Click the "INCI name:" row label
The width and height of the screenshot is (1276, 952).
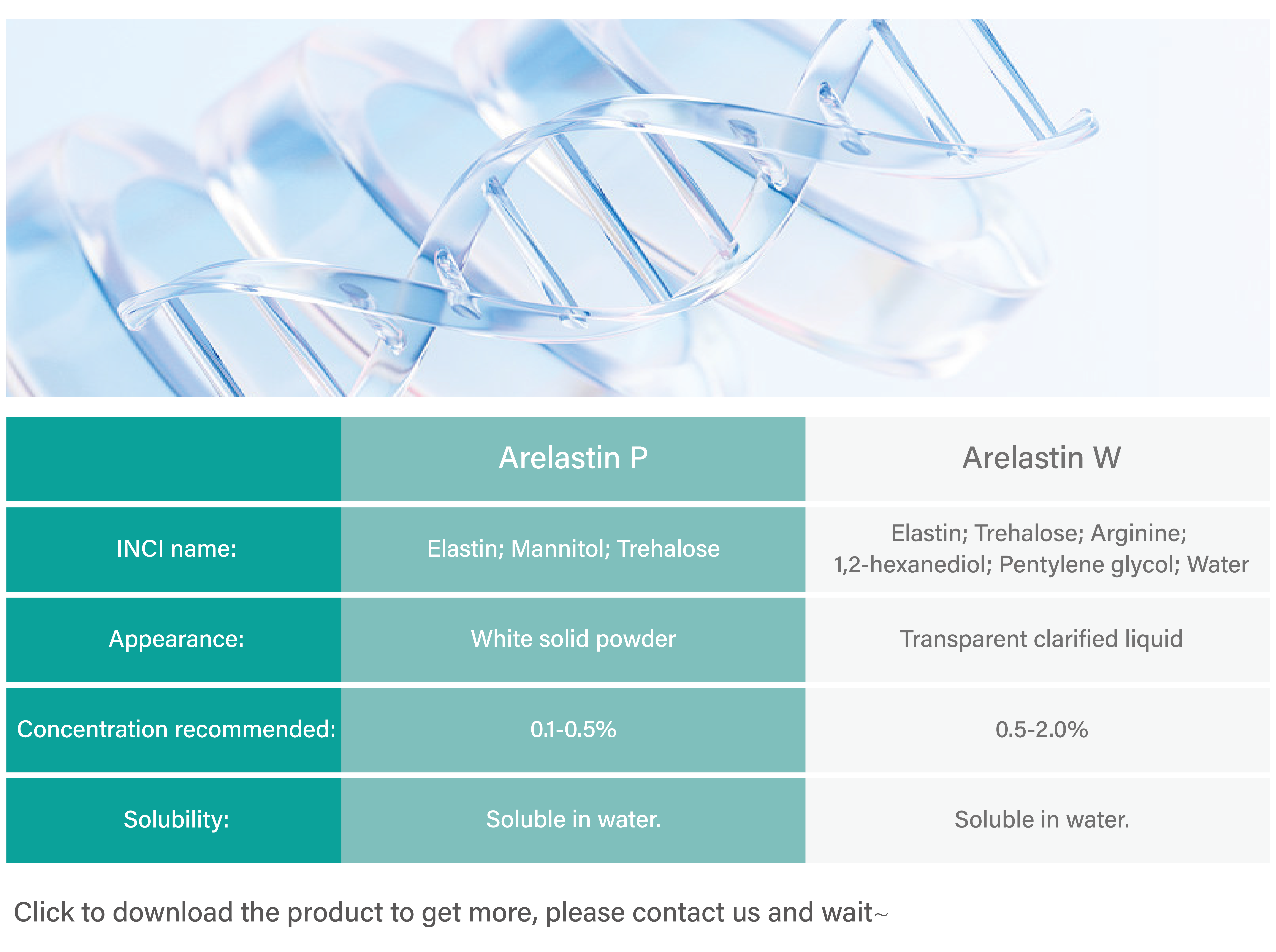click(176, 549)
